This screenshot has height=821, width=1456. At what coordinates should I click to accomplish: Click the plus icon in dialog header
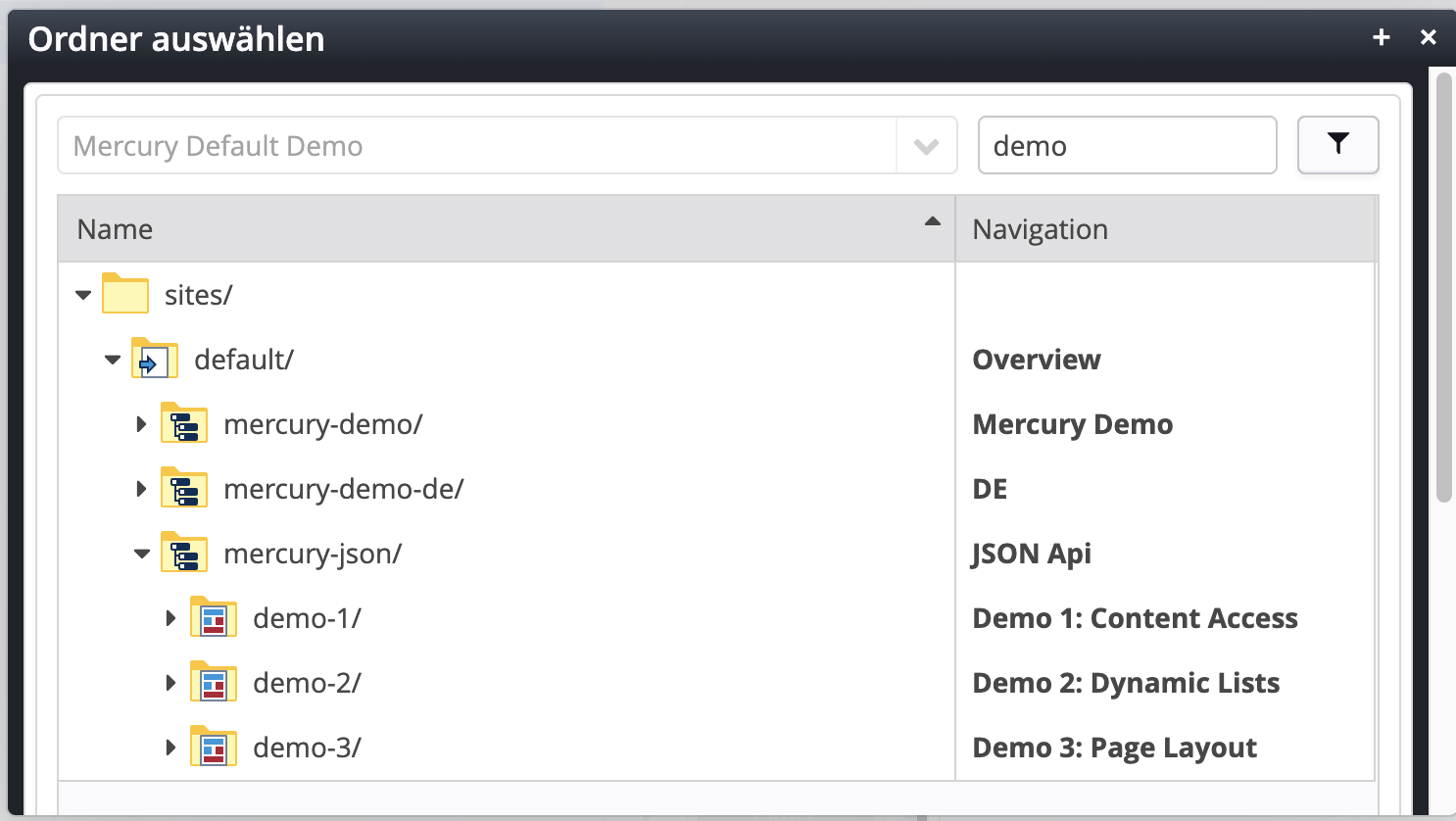point(1382,37)
